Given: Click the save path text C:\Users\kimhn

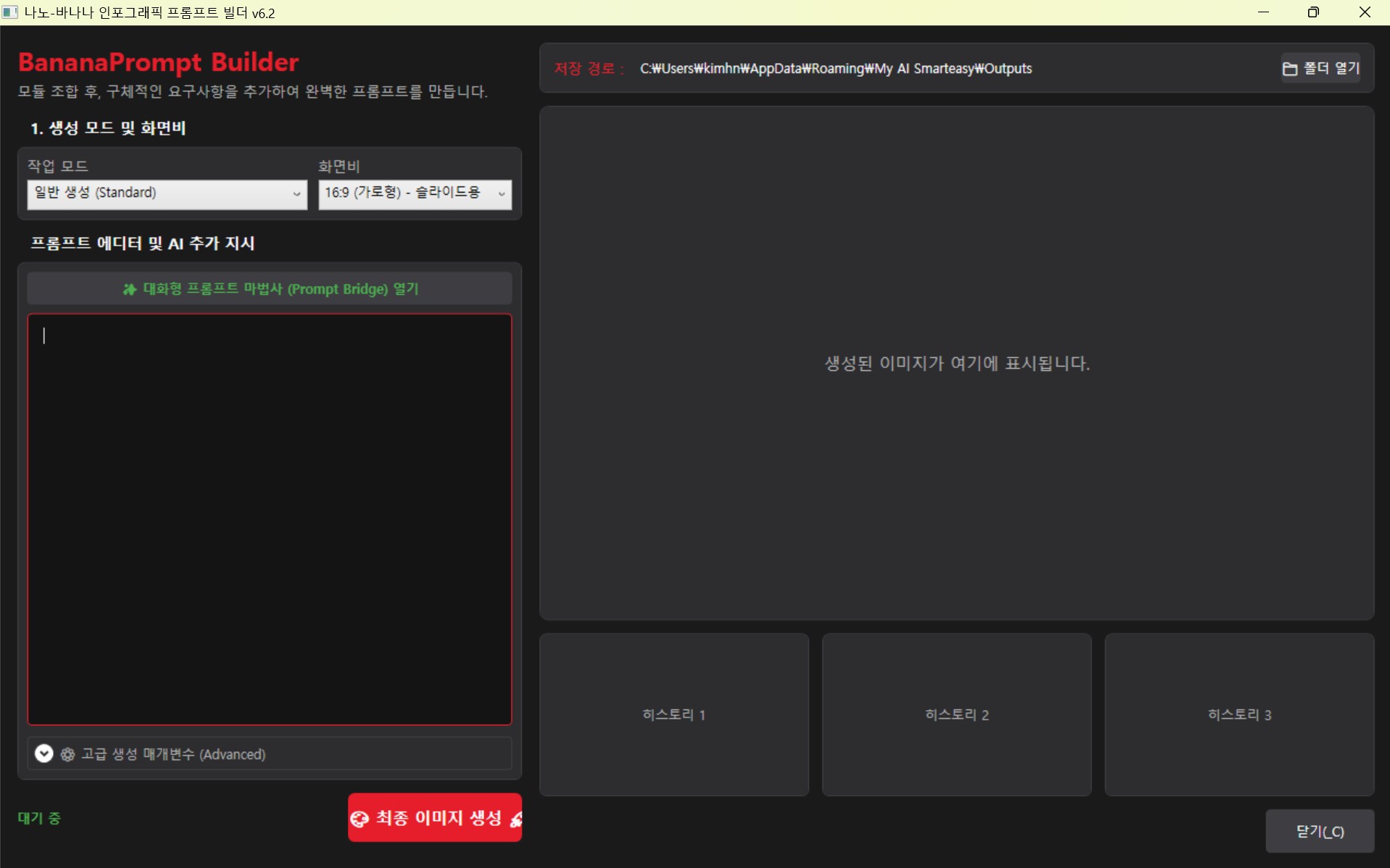Looking at the screenshot, I should tap(835, 69).
